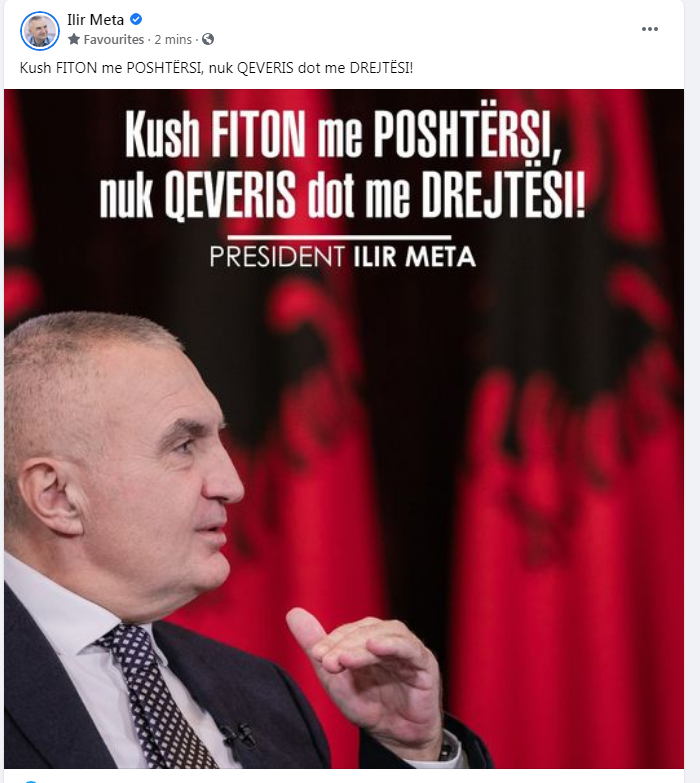Open the Ilir Meta name link
Viewport: 700px width, 783px height.
[95, 19]
